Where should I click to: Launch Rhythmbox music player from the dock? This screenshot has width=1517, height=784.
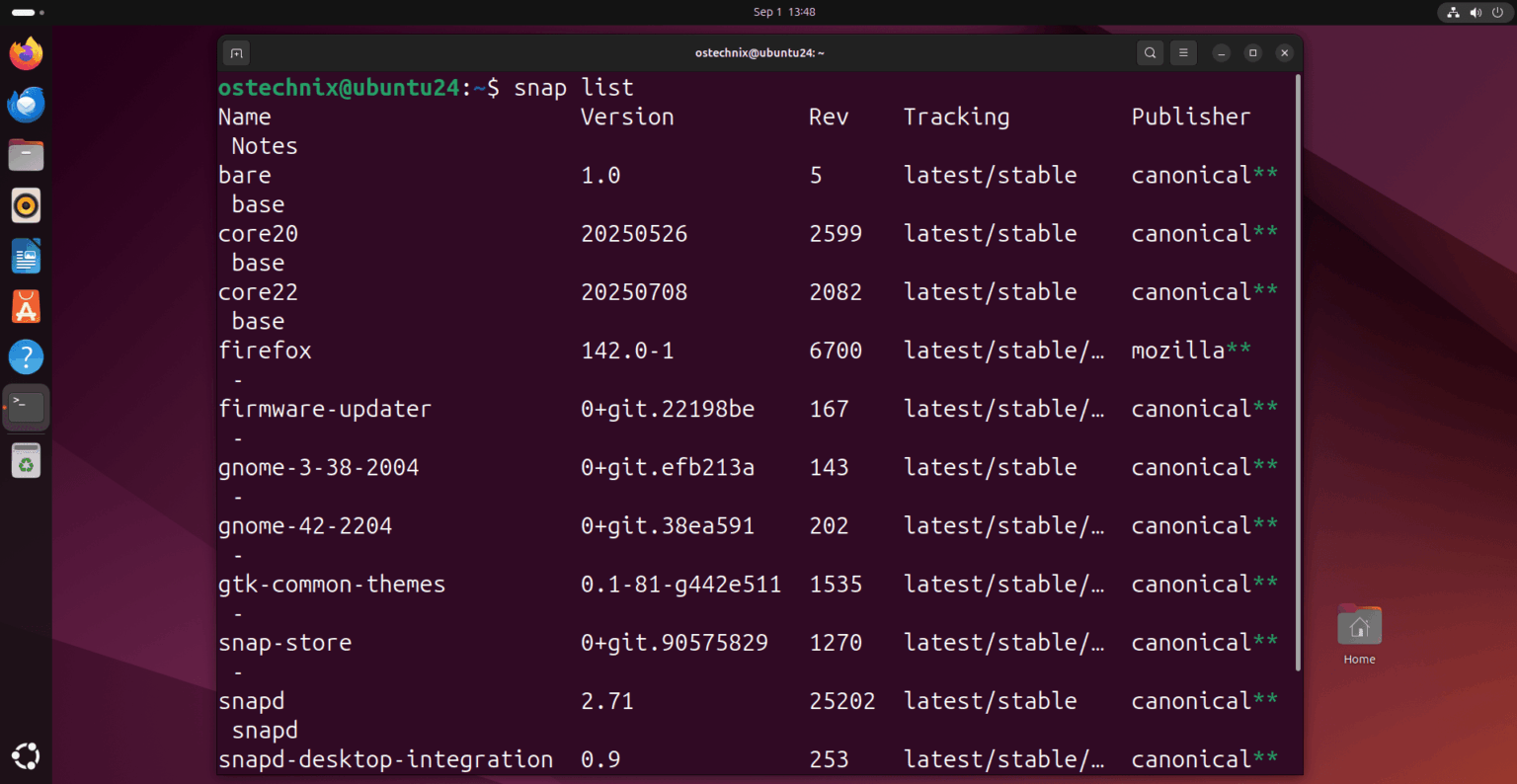(26, 205)
